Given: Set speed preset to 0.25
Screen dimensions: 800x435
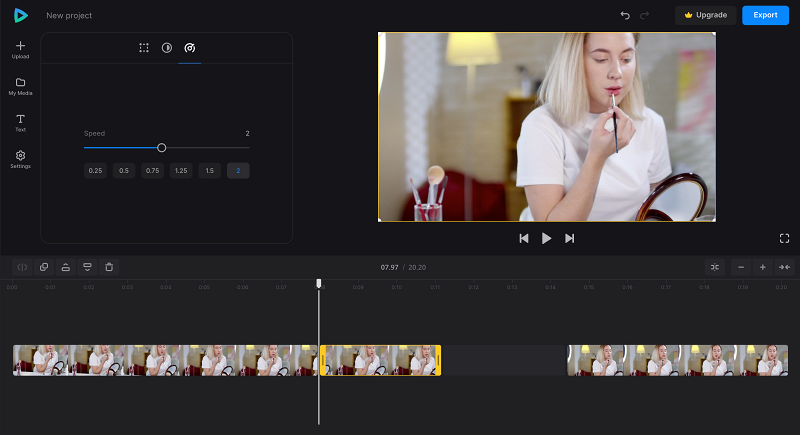Looking at the screenshot, I should point(95,171).
